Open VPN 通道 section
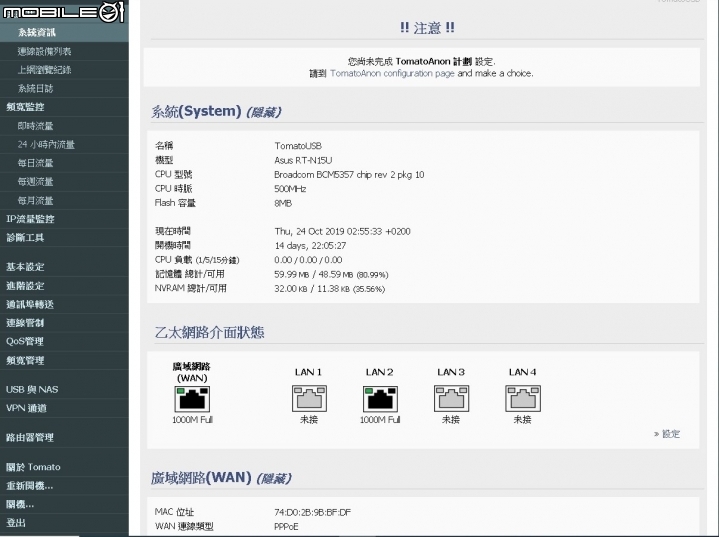The height and width of the screenshot is (537, 719). click(x=26, y=408)
